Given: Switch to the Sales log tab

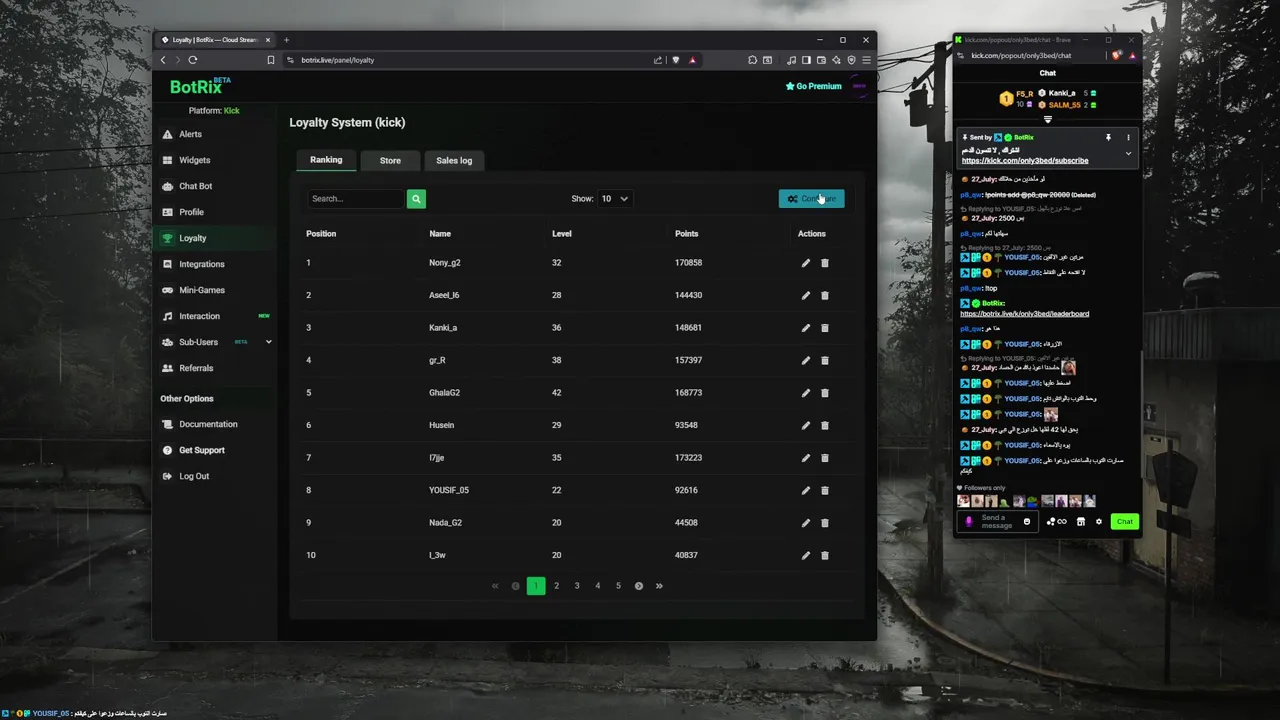Looking at the screenshot, I should point(454,160).
